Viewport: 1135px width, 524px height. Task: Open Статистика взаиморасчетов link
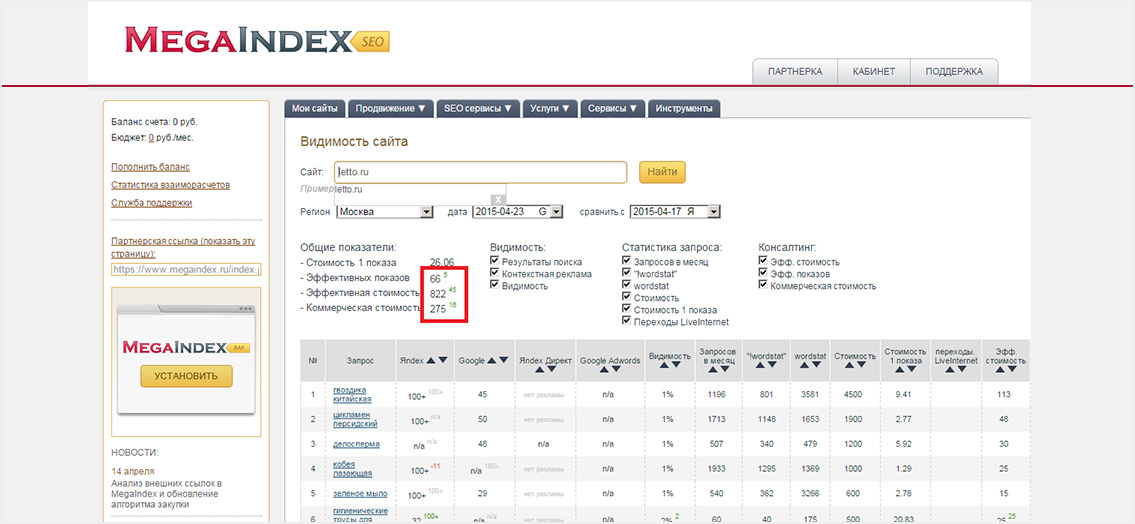point(171,185)
